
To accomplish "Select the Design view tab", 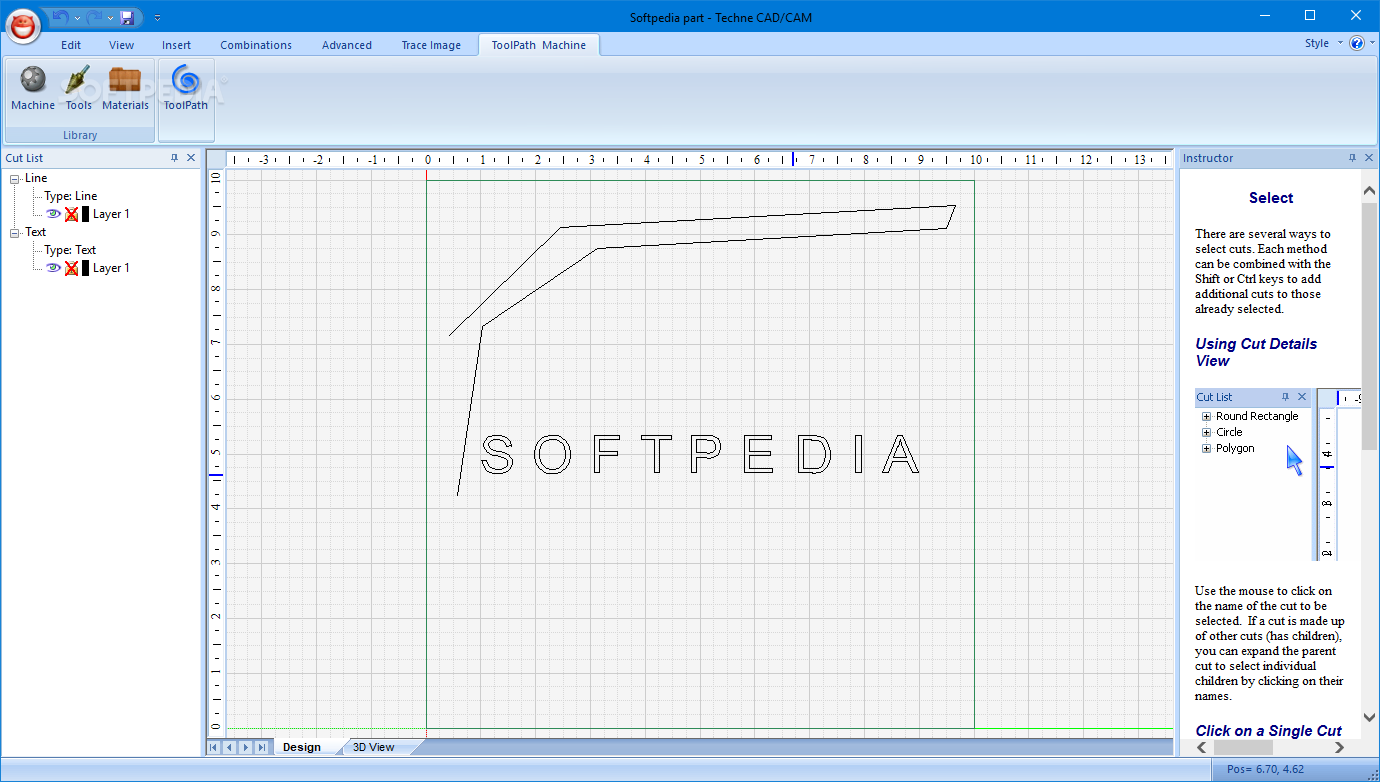I will [302, 747].
